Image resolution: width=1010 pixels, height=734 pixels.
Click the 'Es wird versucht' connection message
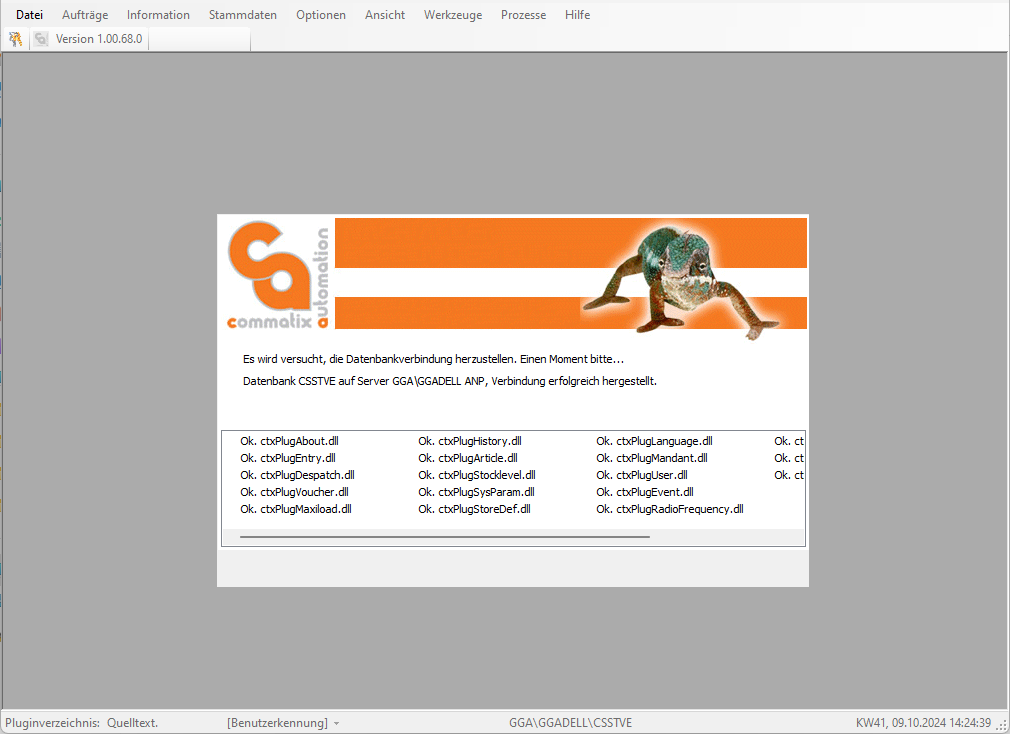(x=434, y=359)
